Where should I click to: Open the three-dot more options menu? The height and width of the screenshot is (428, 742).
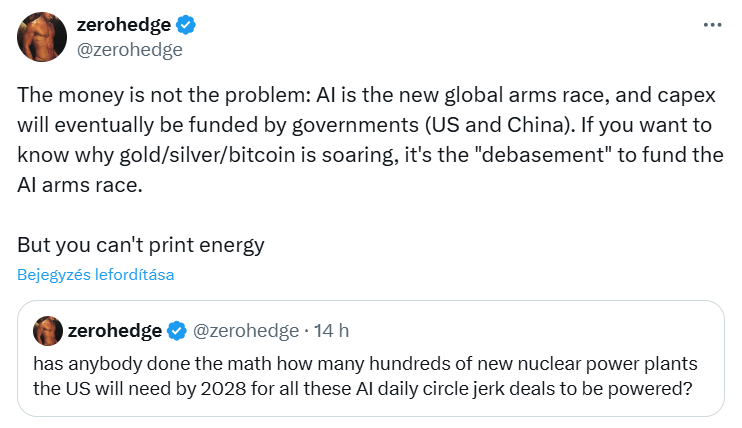[712, 26]
